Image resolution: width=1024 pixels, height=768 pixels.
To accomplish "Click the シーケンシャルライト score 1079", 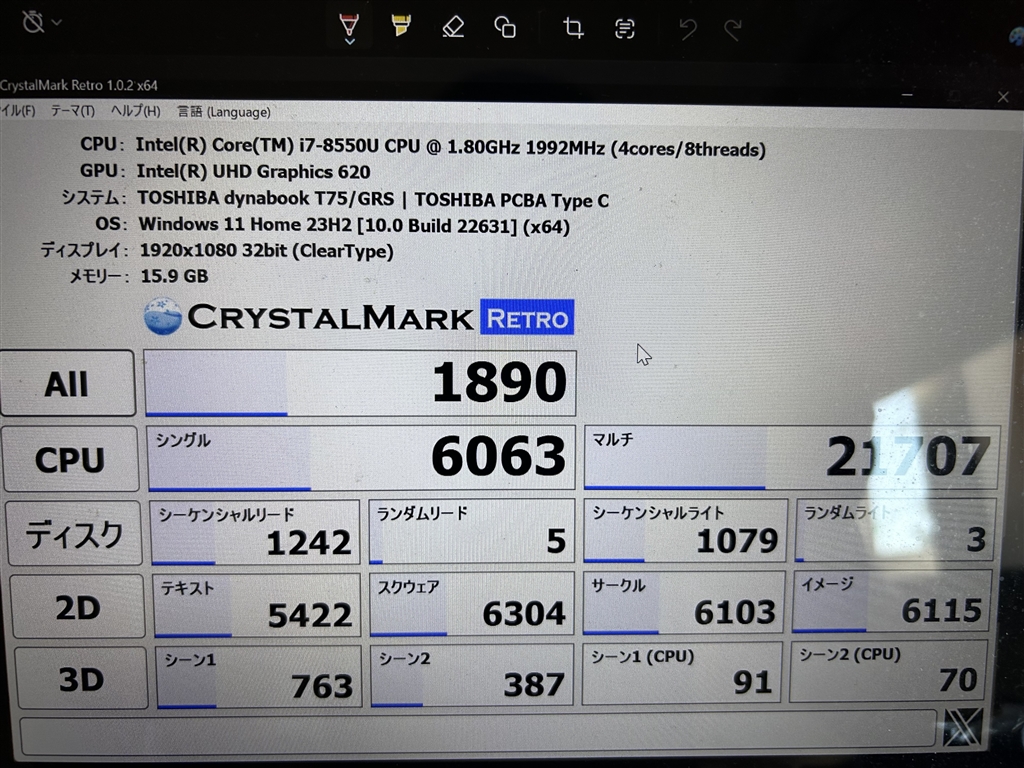I will pos(685,530).
